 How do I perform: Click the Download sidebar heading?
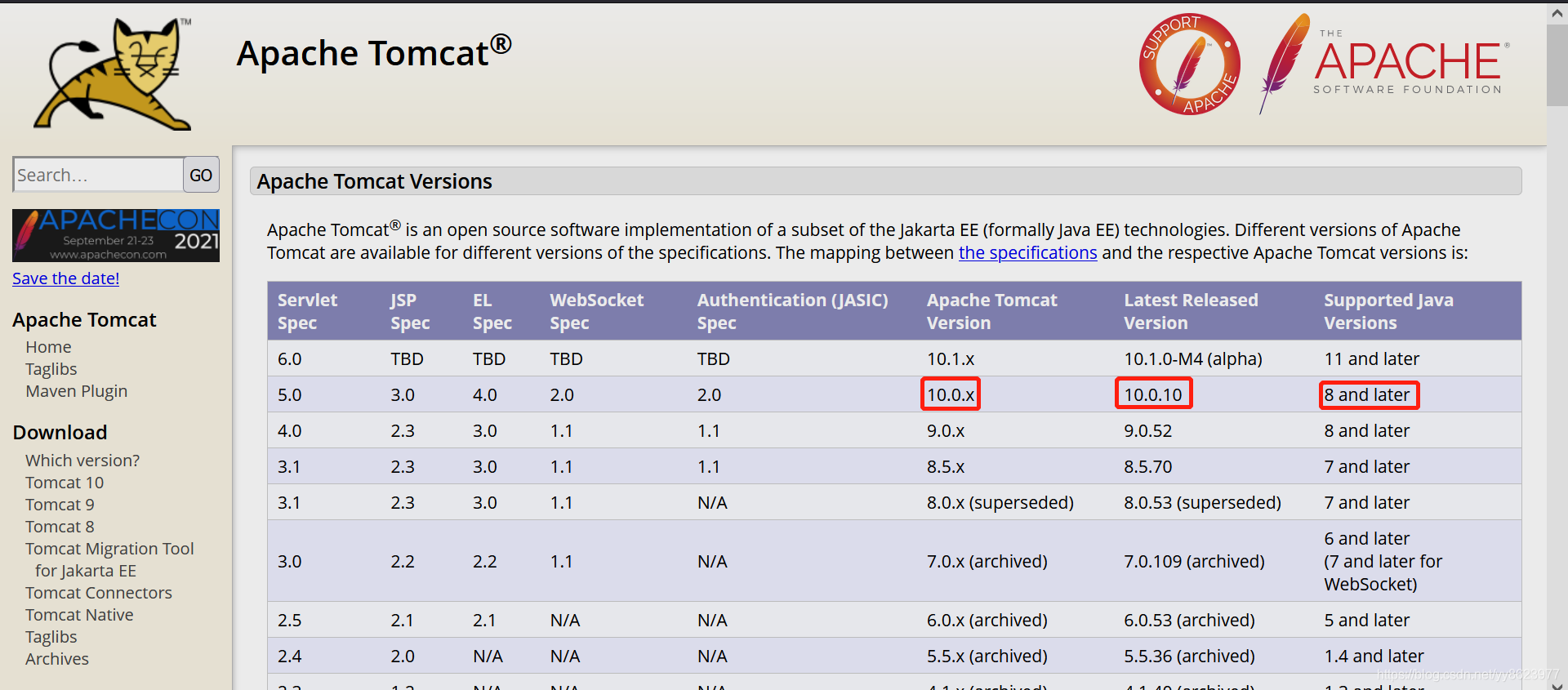(60, 433)
